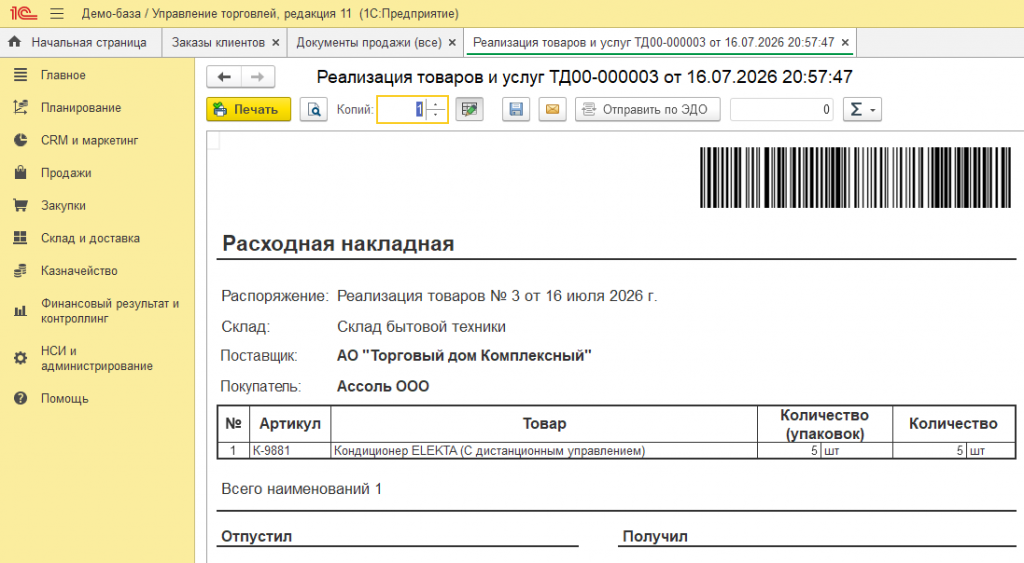The width and height of the screenshot is (1024, 563).
Task: Click the Печать button
Action: pos(249,110)
